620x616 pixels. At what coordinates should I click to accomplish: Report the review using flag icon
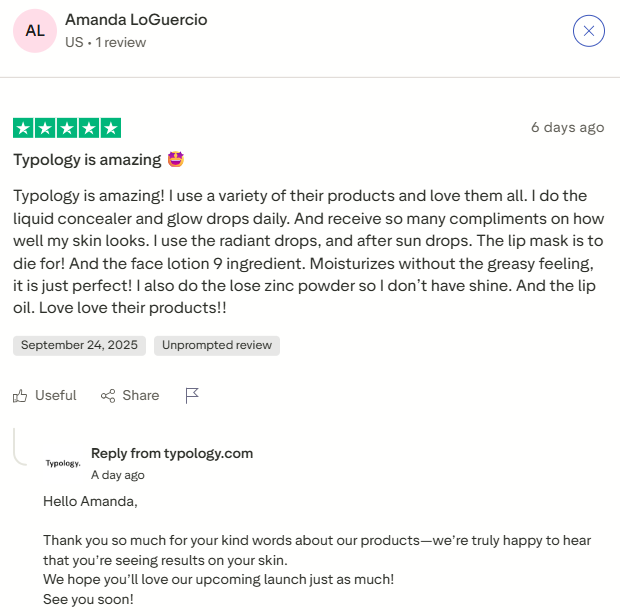pyautogui.click(x=192, y=395)
